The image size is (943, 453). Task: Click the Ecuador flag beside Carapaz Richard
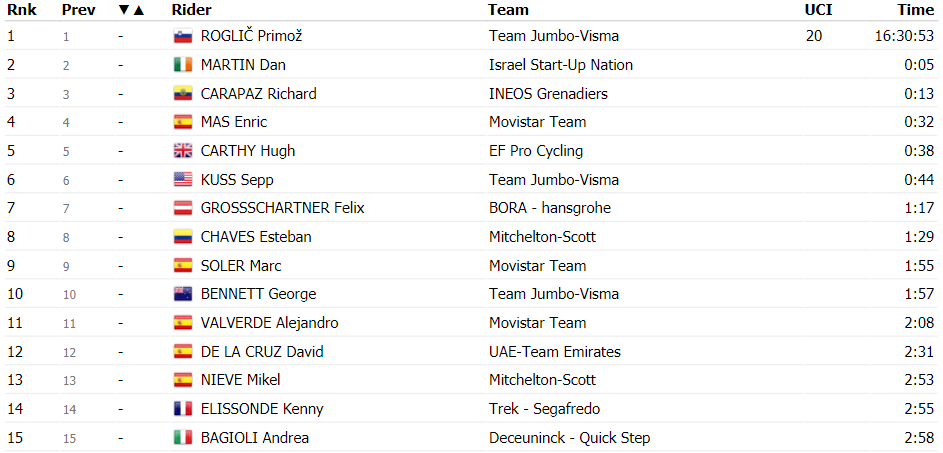point(182,94)
